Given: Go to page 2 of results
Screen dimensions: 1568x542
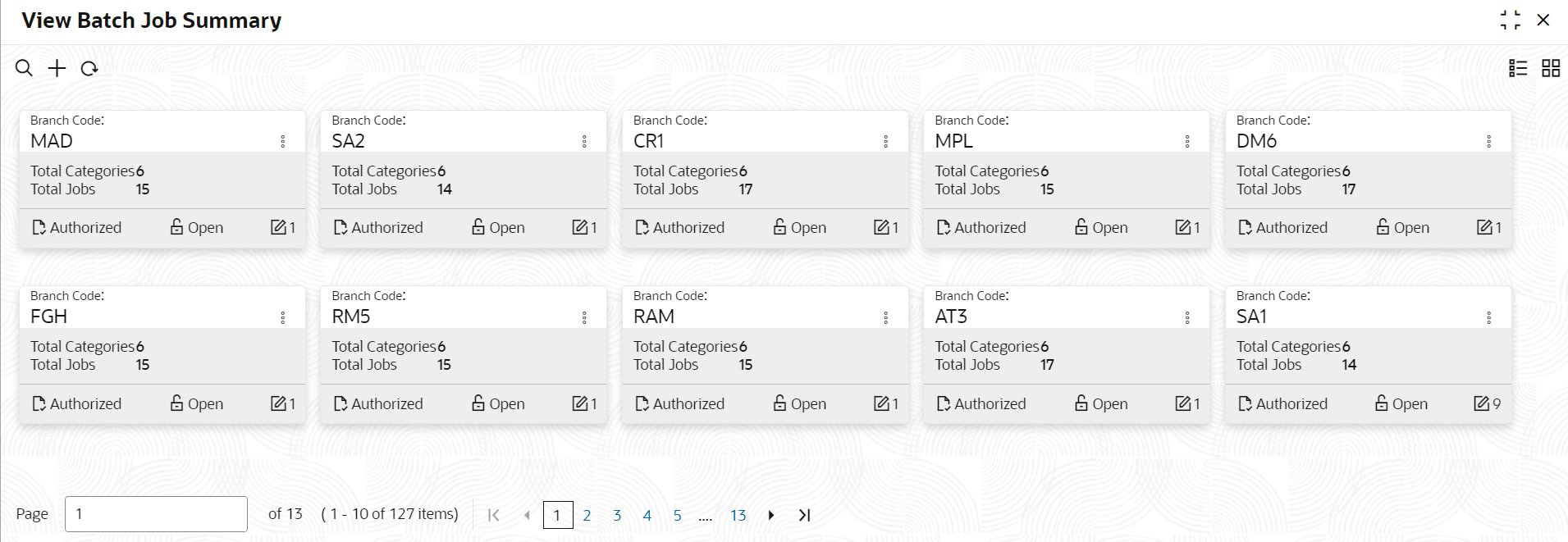Looking at the screenshot, I should (587, 515).
